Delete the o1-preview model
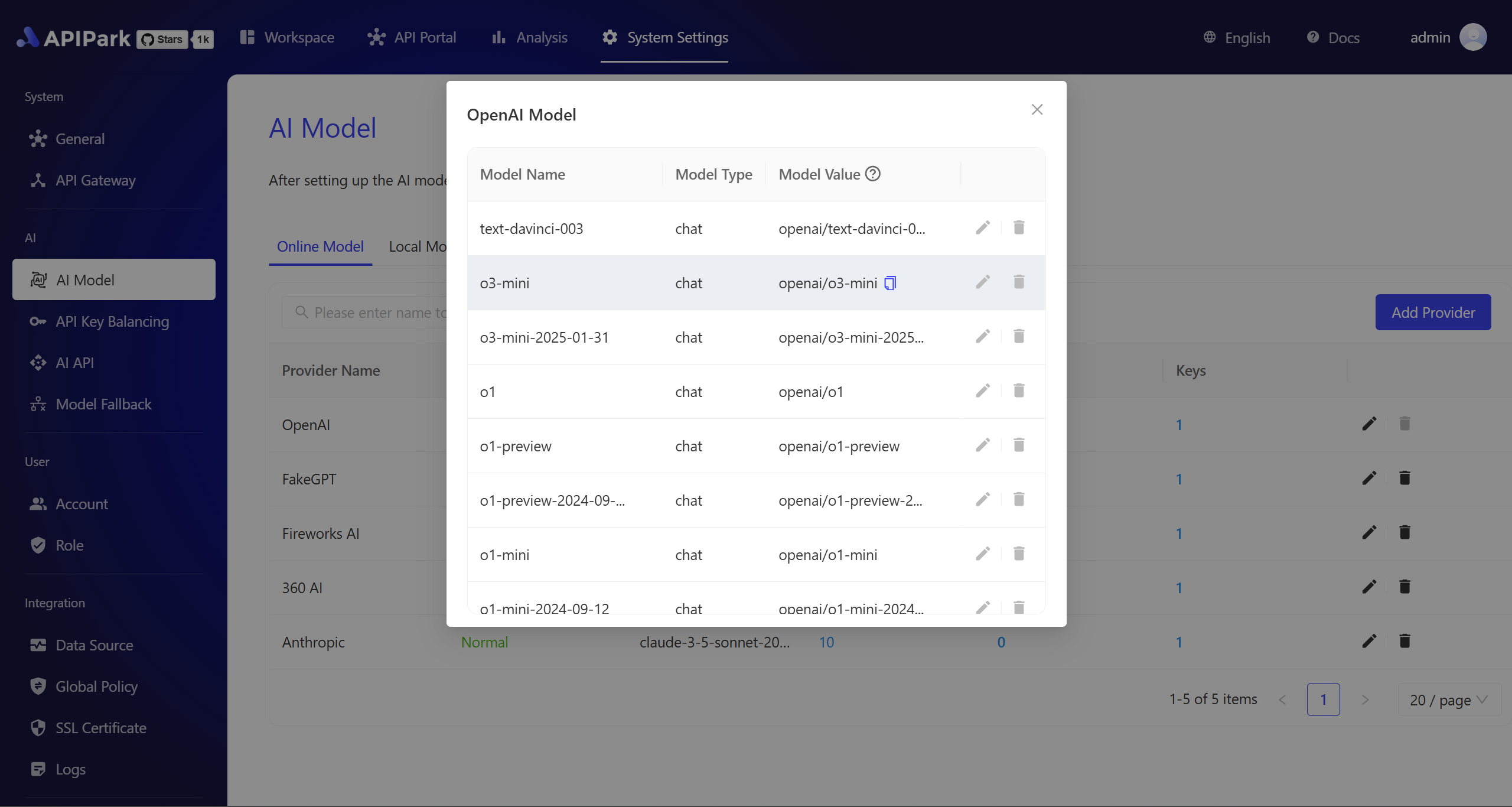The height and width of the screenshot is (807, 1512). click(x=1019, y=445)
